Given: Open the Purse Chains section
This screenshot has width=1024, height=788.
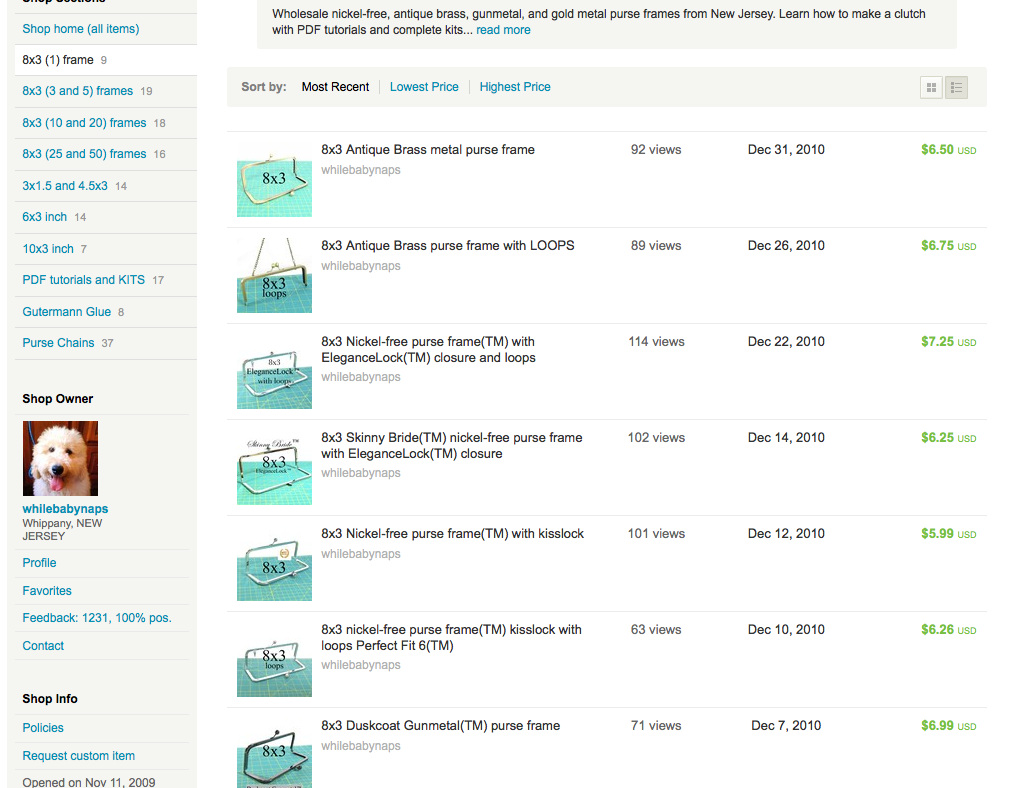Looking at the screenshot, I should (x=58, y=343).
